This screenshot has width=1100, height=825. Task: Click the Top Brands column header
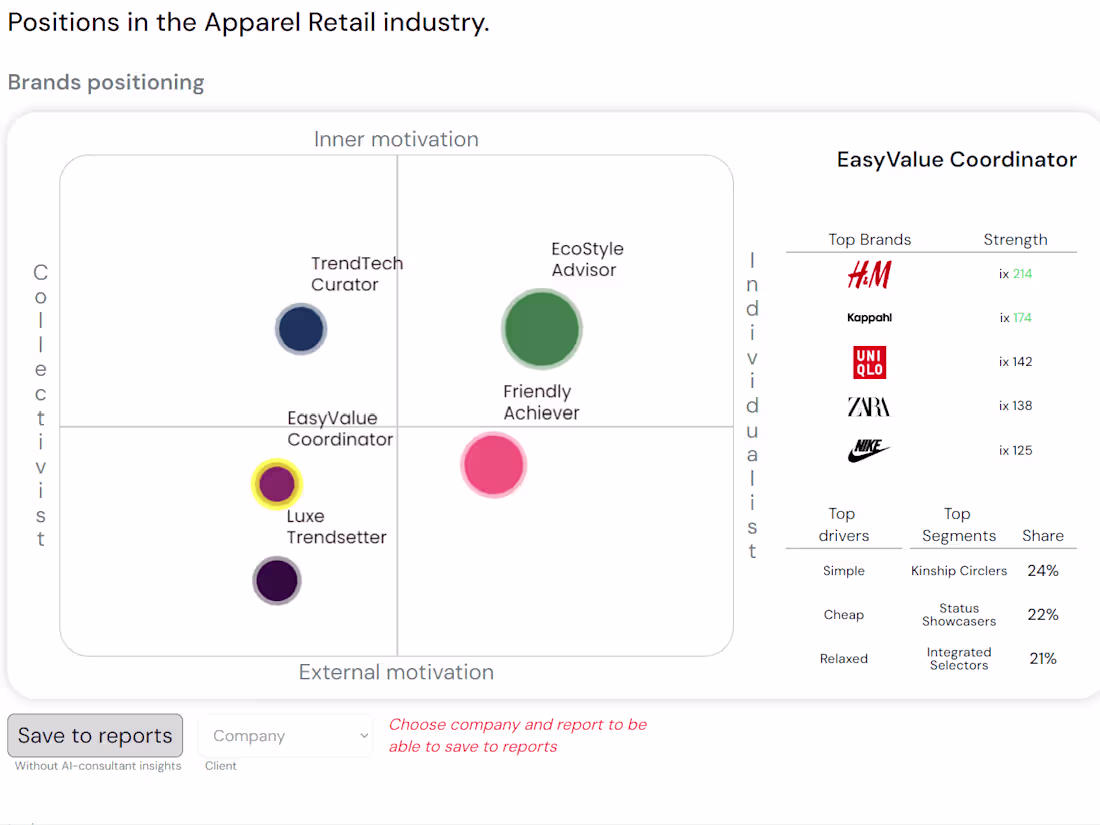870,239
